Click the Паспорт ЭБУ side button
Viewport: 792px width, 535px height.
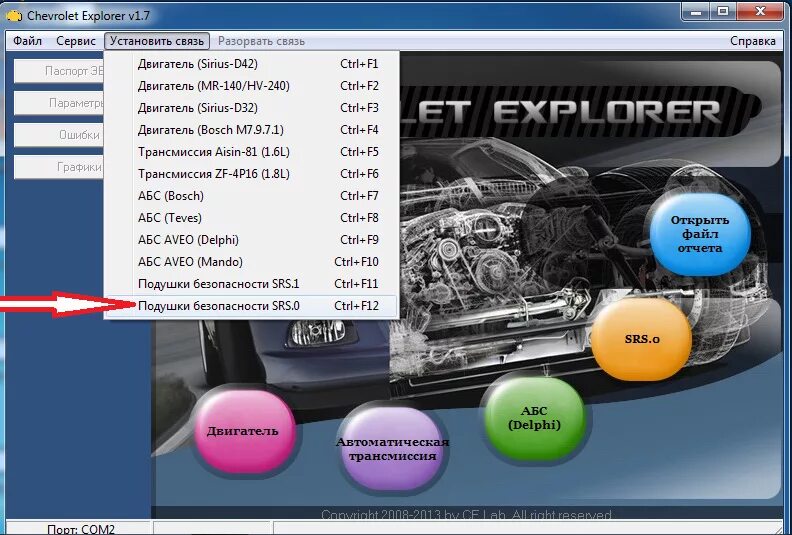click(x=59, y=71)
